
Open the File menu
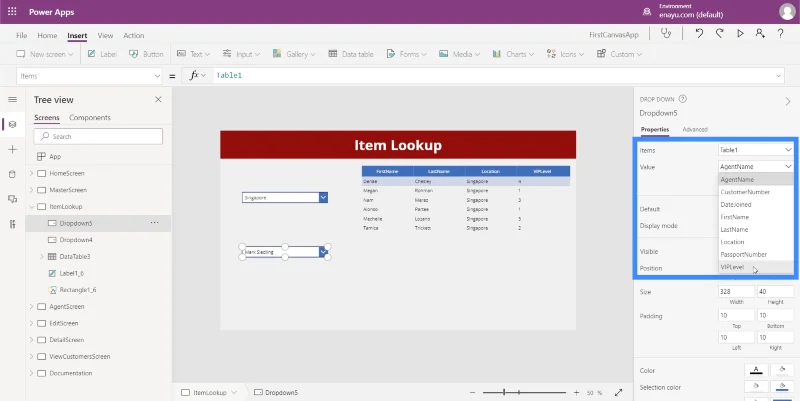(21, 36)
